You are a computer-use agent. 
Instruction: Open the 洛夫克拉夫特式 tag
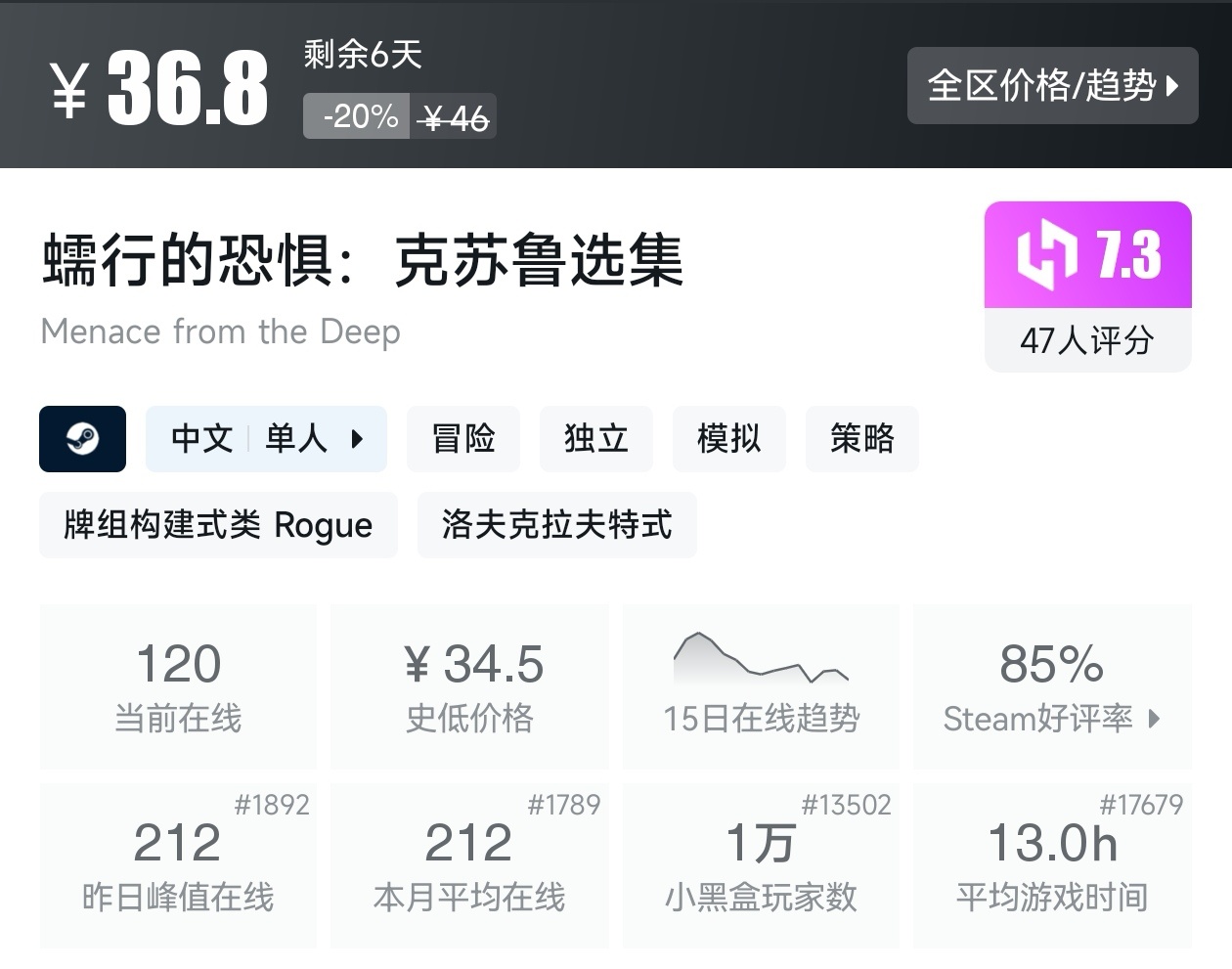556,525
